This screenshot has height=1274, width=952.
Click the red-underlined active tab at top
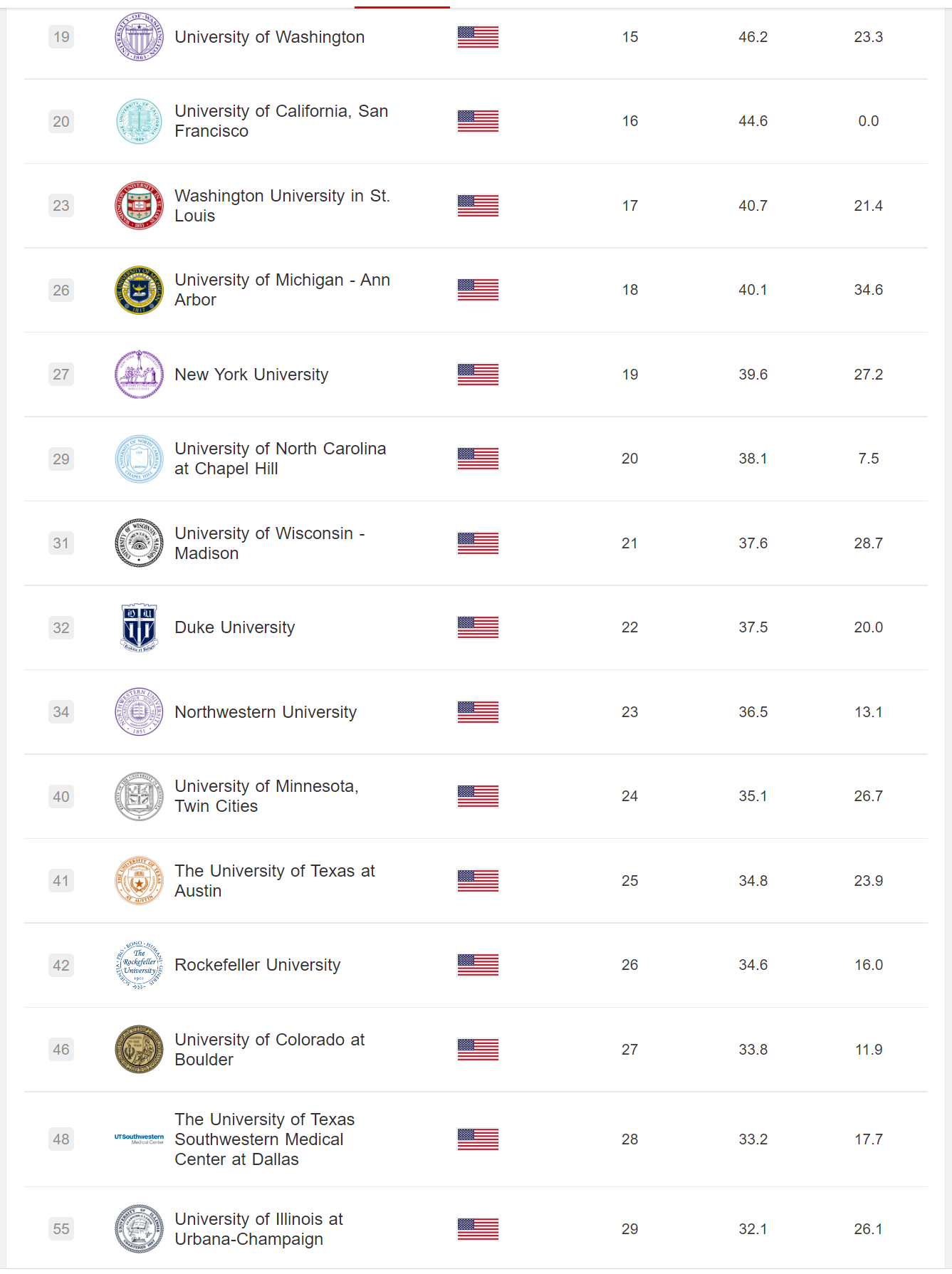tap(402, 6)
